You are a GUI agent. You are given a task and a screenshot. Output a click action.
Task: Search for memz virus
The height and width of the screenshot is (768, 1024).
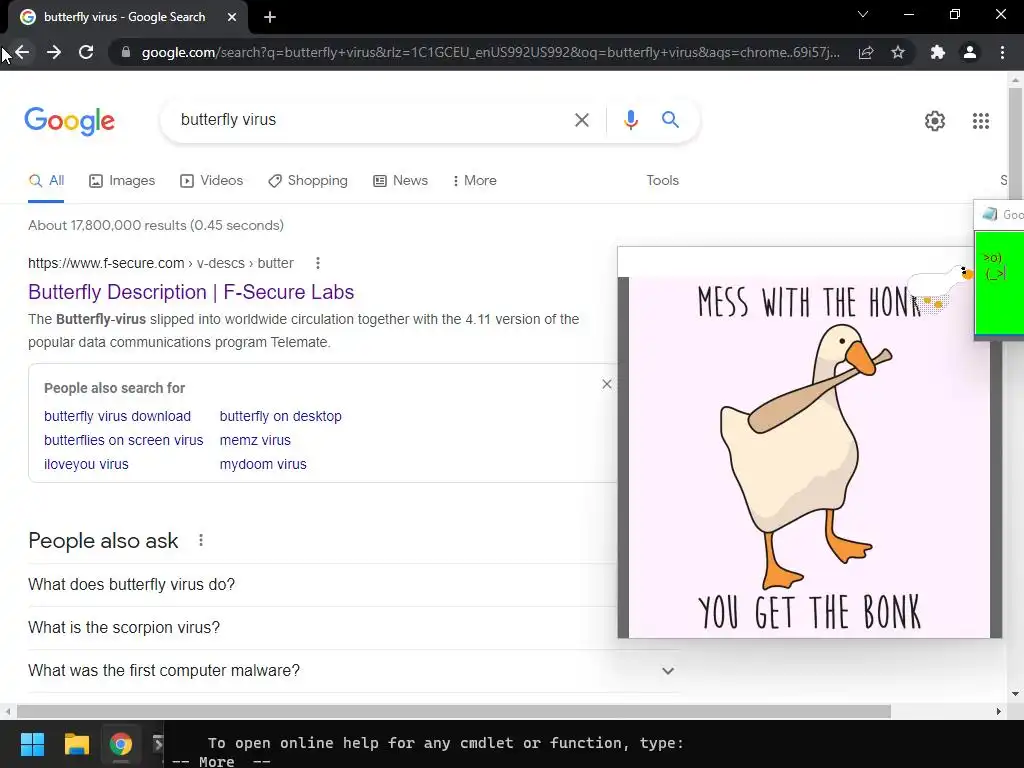[255, 440]
